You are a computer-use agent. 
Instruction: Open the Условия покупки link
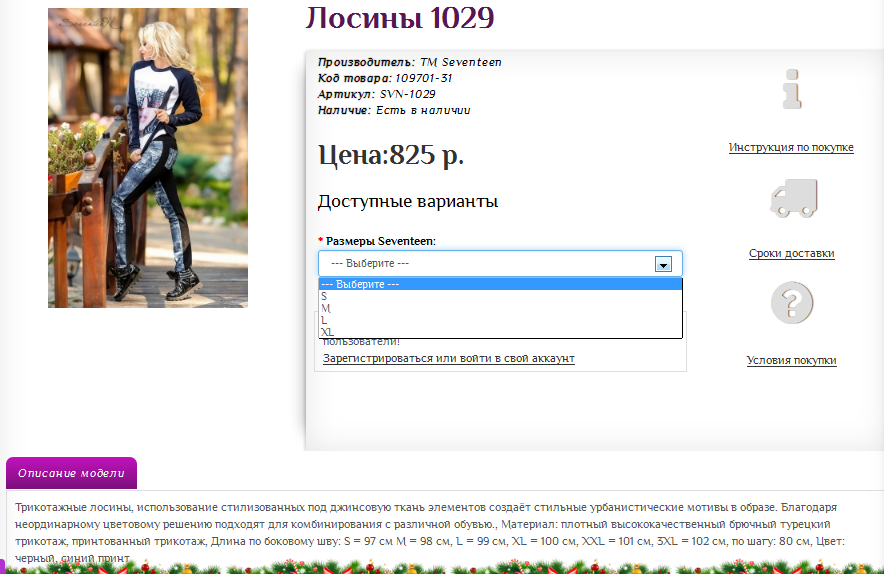[791, 360]
